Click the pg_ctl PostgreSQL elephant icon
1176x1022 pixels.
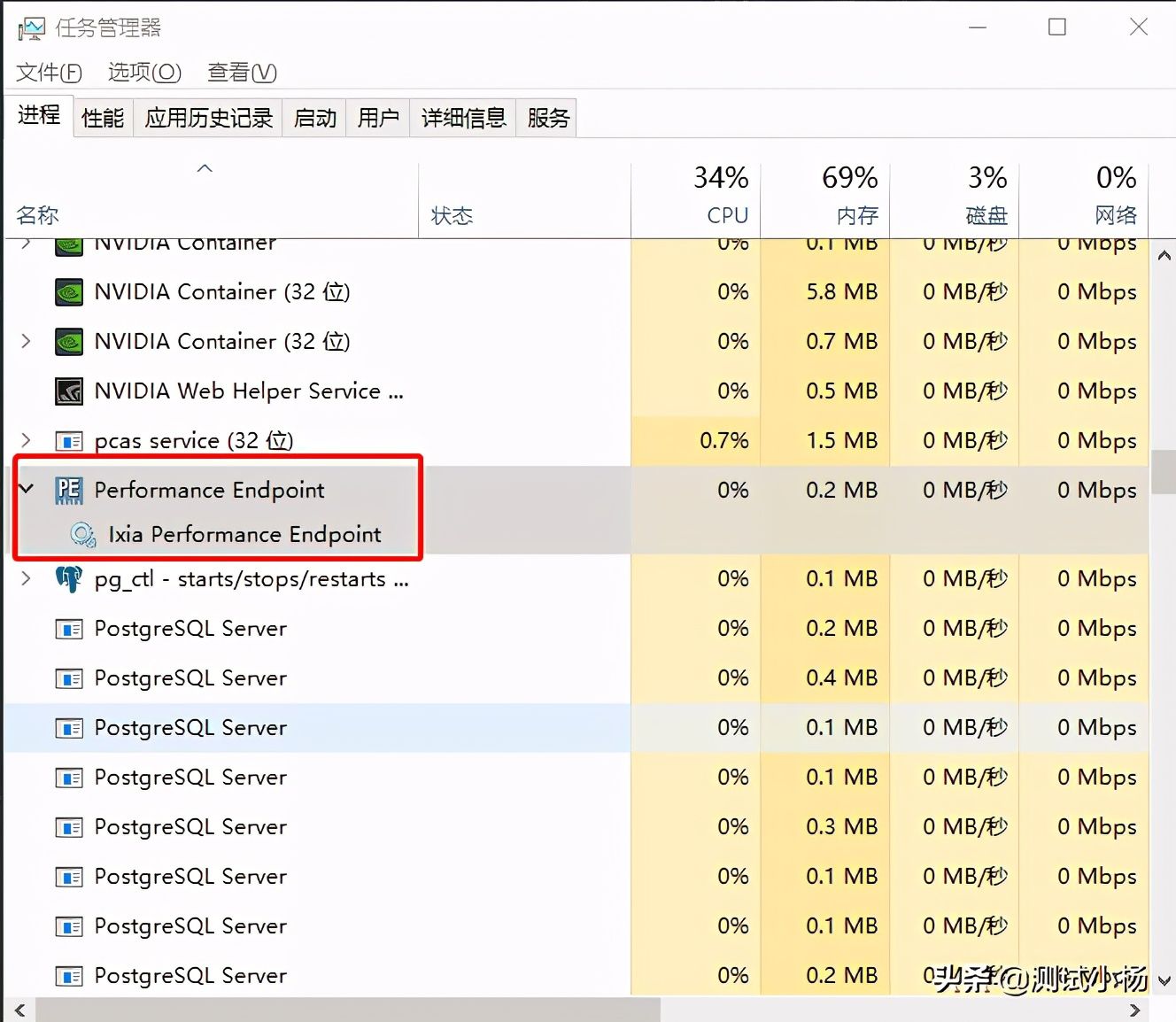(x=69, y=579)
